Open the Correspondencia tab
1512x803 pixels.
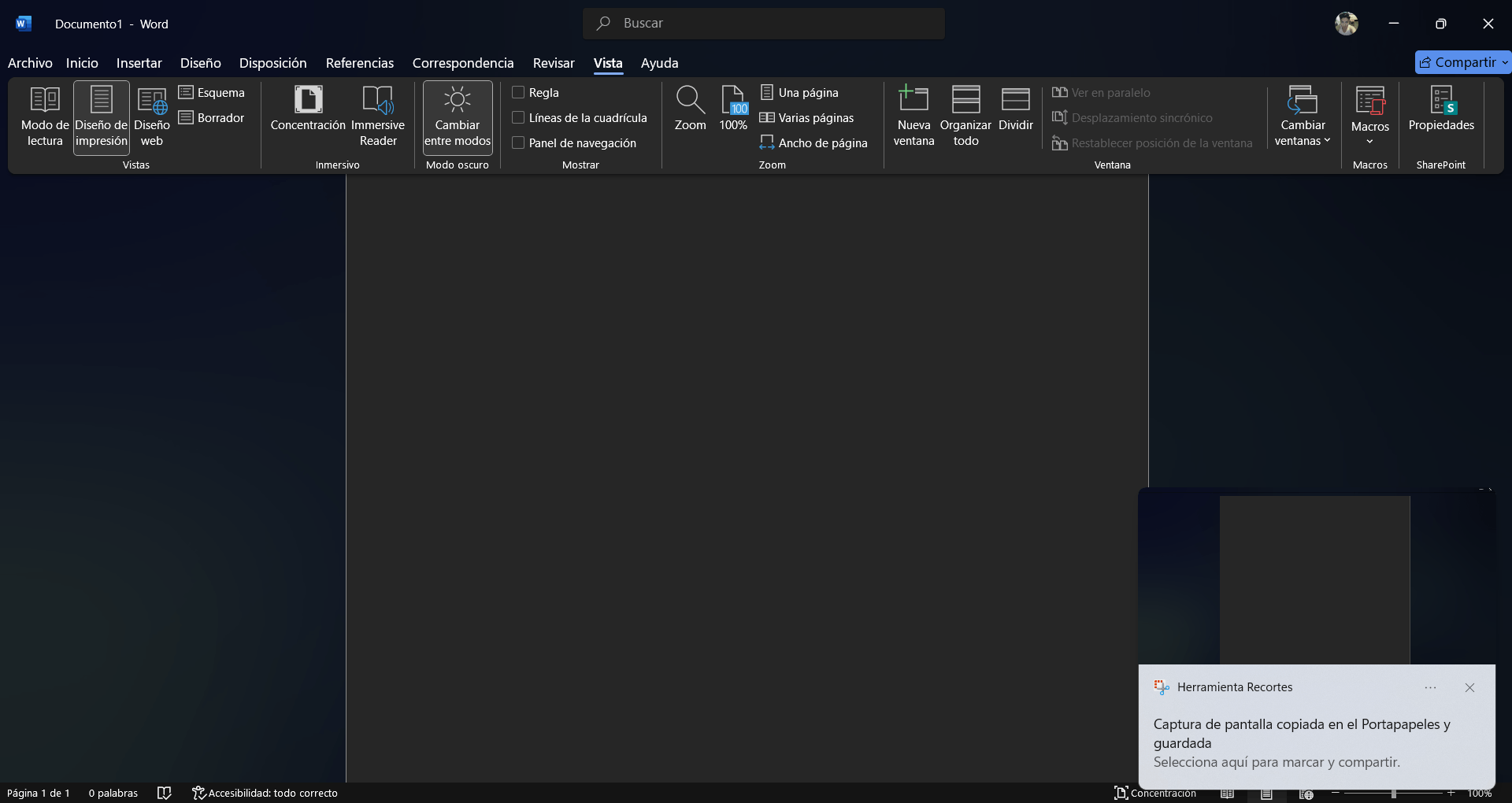coord(462,63)
